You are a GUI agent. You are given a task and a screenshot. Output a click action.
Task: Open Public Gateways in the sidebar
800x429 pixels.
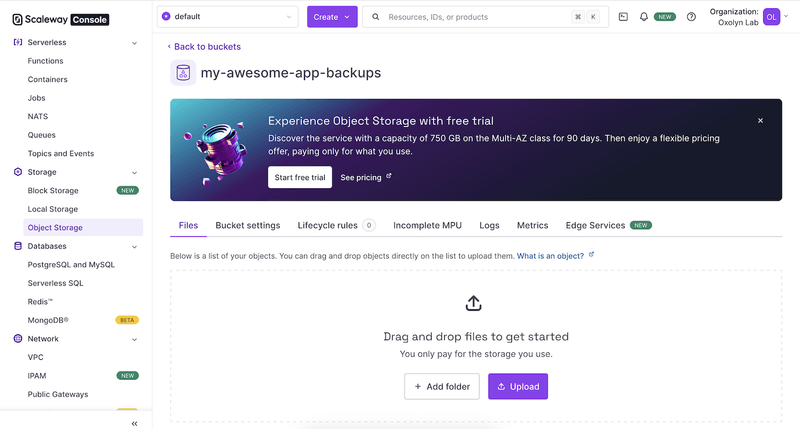point(58,394)
